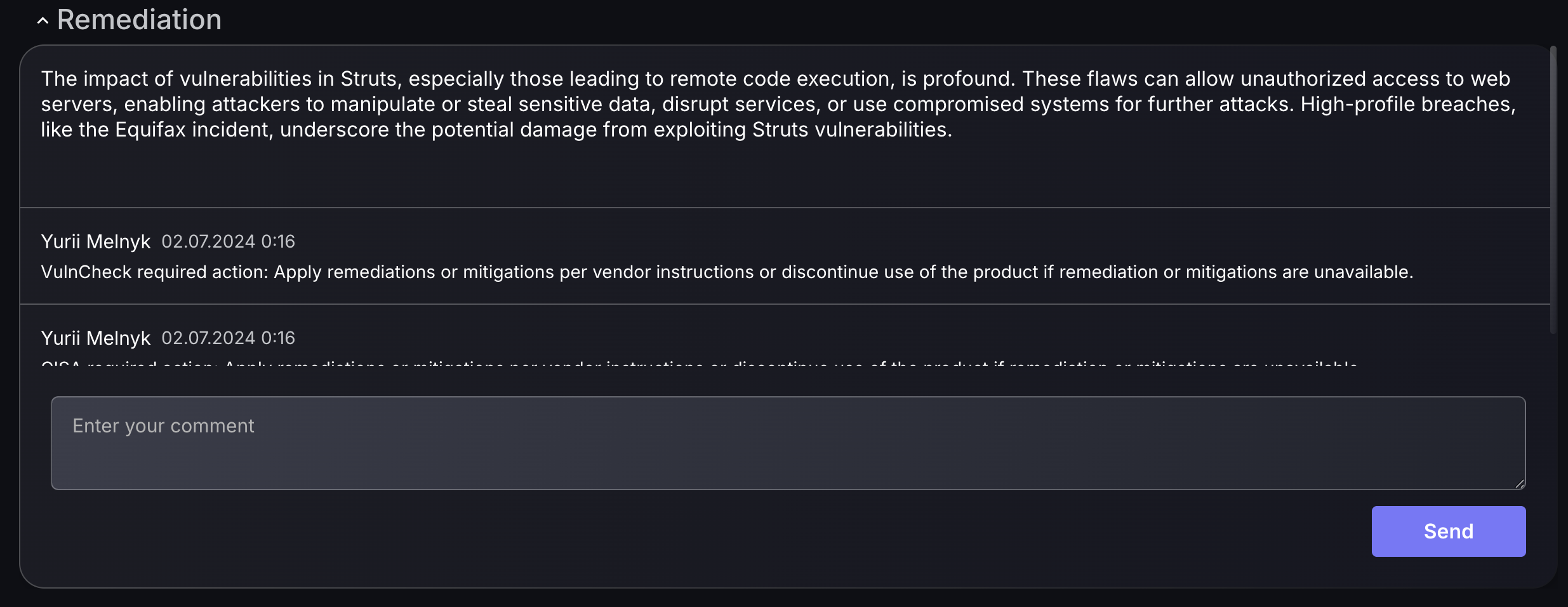Click the timestamp on the cut-off comment
Image resolution: width=1568 pixels, height=607 pixels.
coord(229,338)
